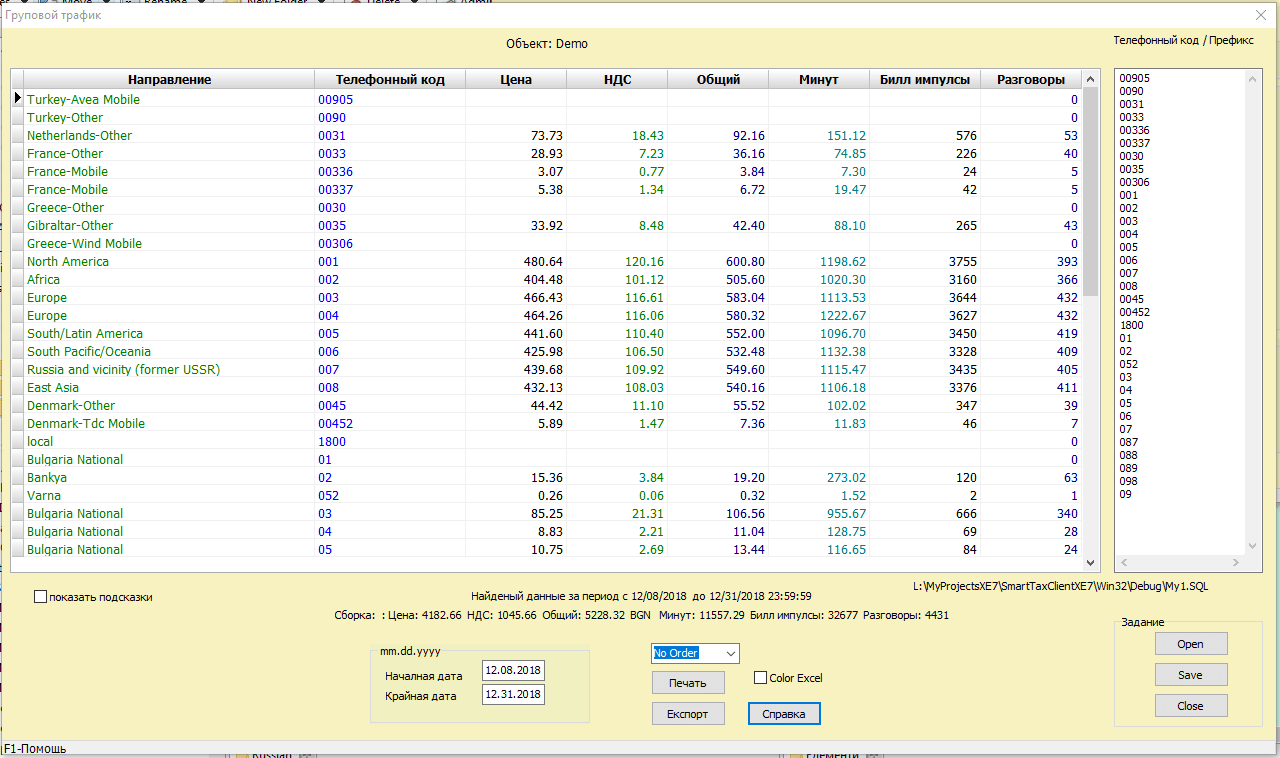This screenshot has height=758, width=1280.
Task: Open help with the Справка button
Action: pyautogui.click(x=784, y=714)
